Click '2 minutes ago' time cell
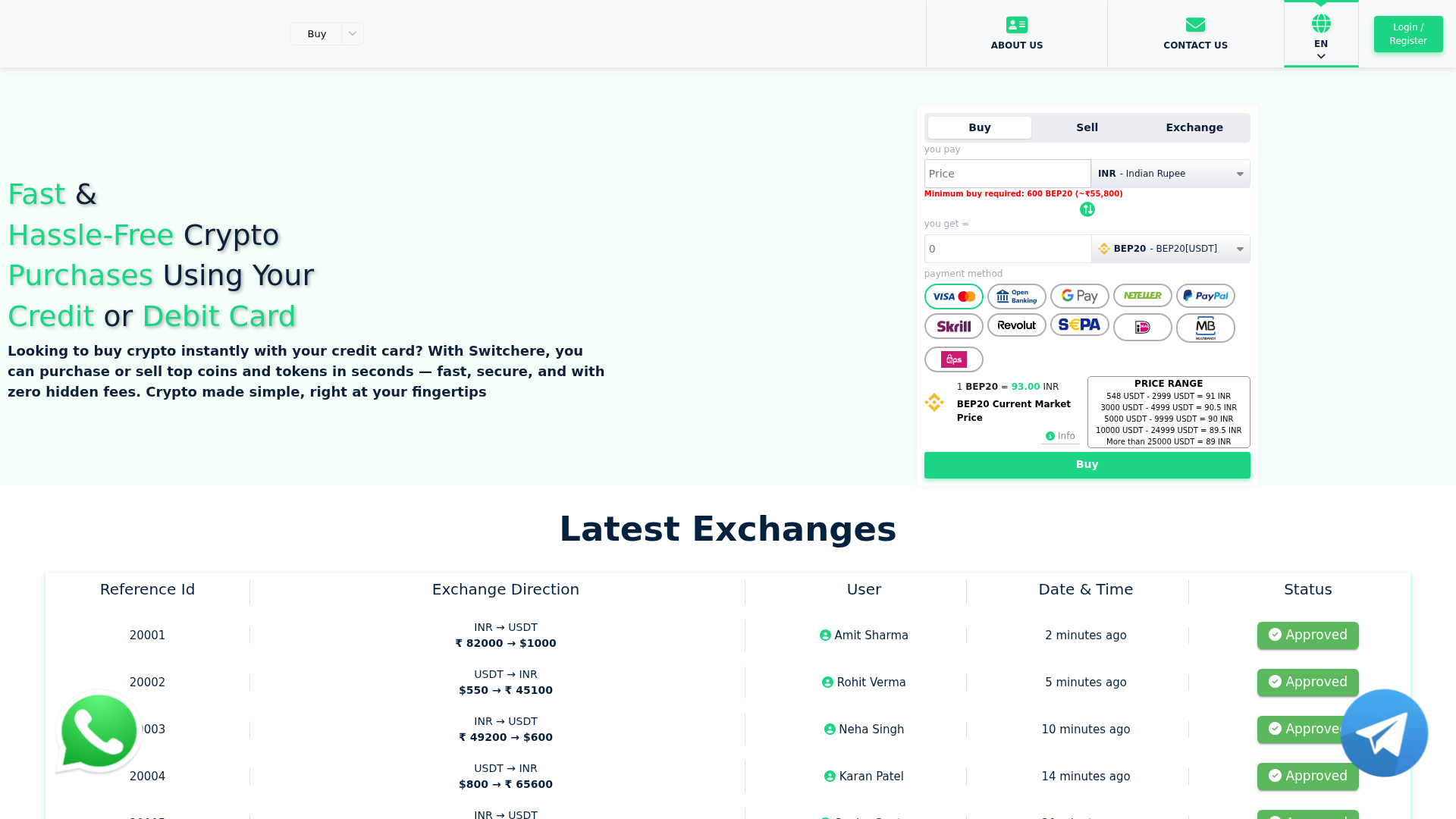The width and height of the screenshot is (1456, 819). [x=1085, y=635]
